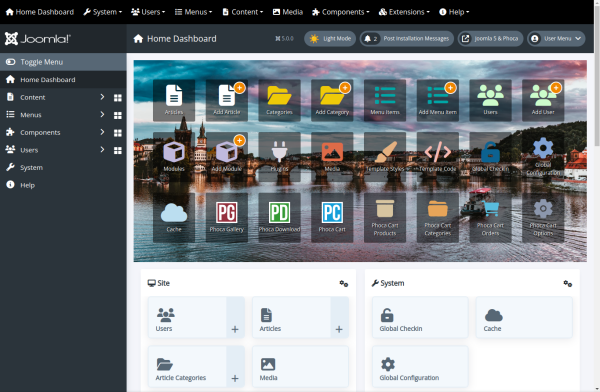Open the System dropdown in the top bar
Screen dimensions: 600x392
click(103, 12)
